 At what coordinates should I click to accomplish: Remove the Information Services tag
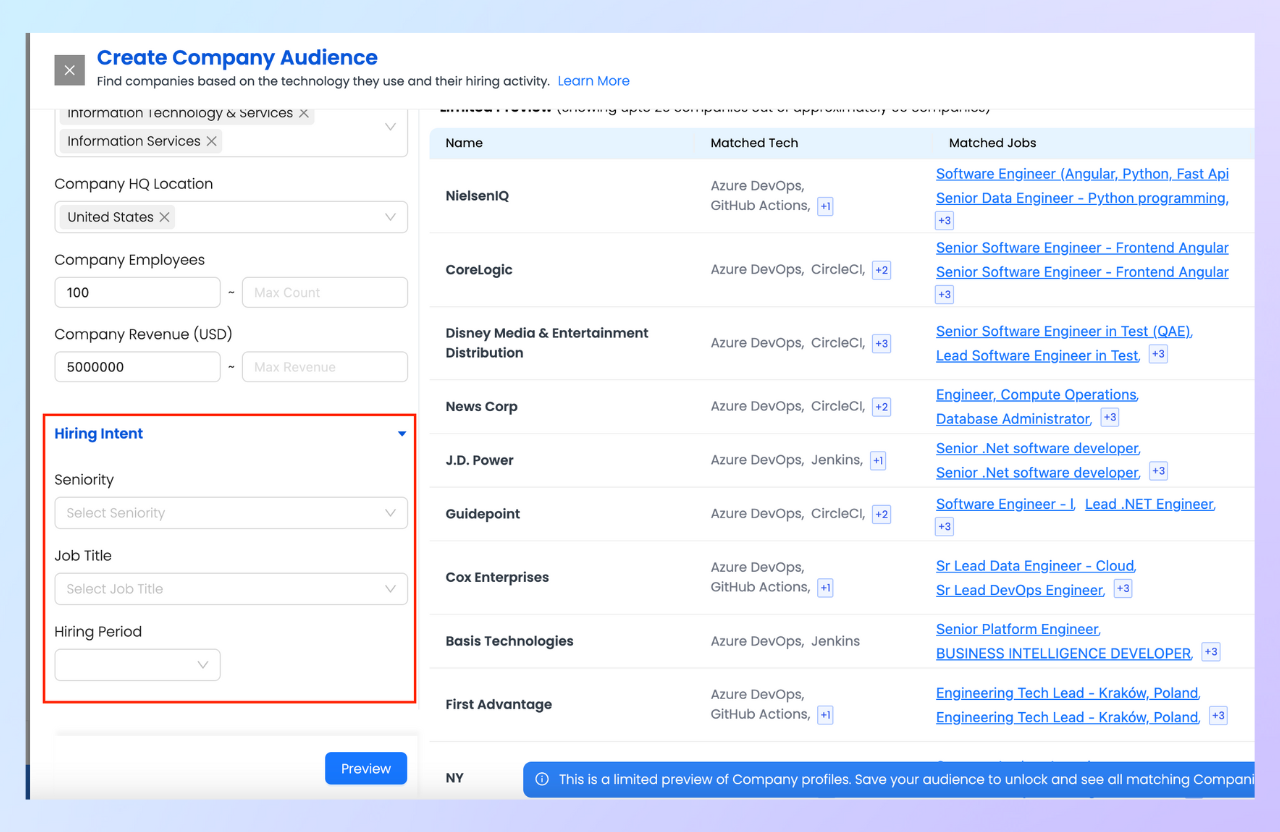pyautogui.click(x=211, y=141)
